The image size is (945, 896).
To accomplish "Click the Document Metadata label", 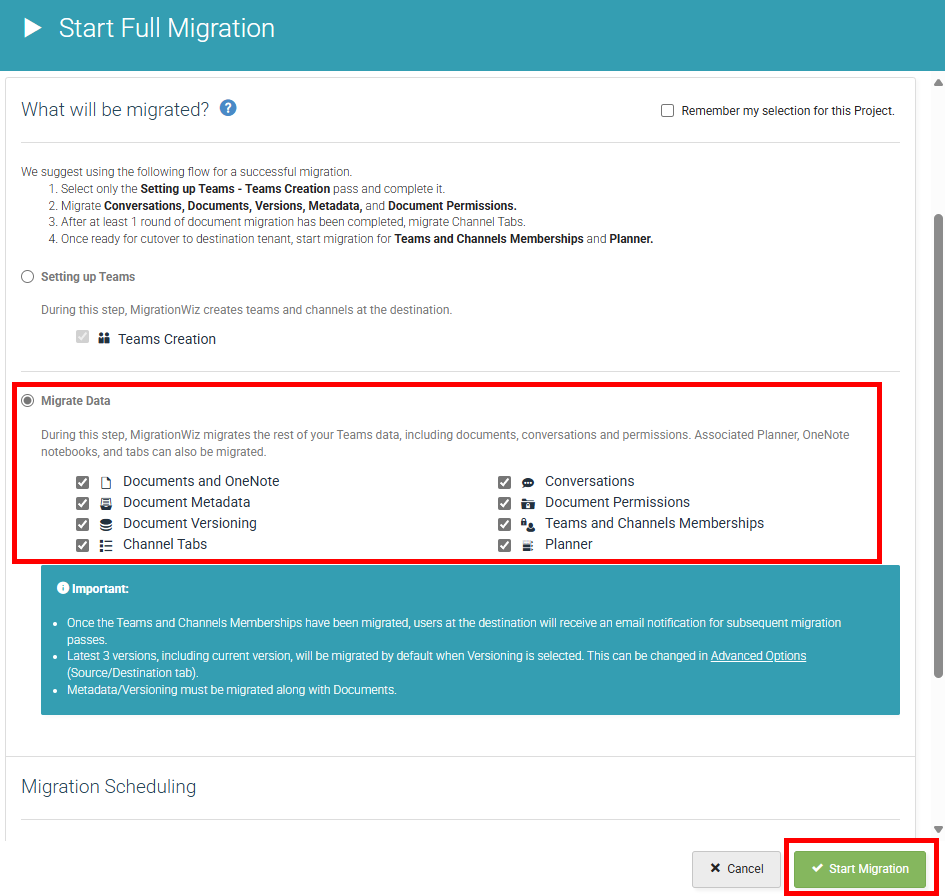I will pos(187,503).
